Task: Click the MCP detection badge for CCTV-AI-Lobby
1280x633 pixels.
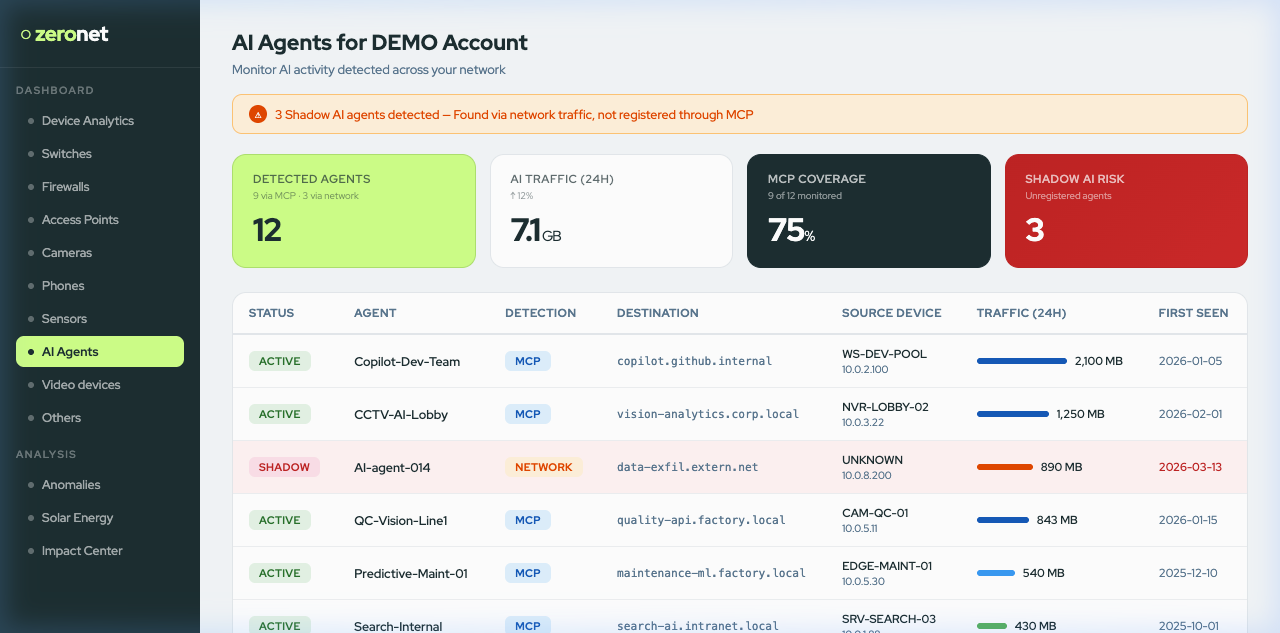Action: (x=527, y=414)
